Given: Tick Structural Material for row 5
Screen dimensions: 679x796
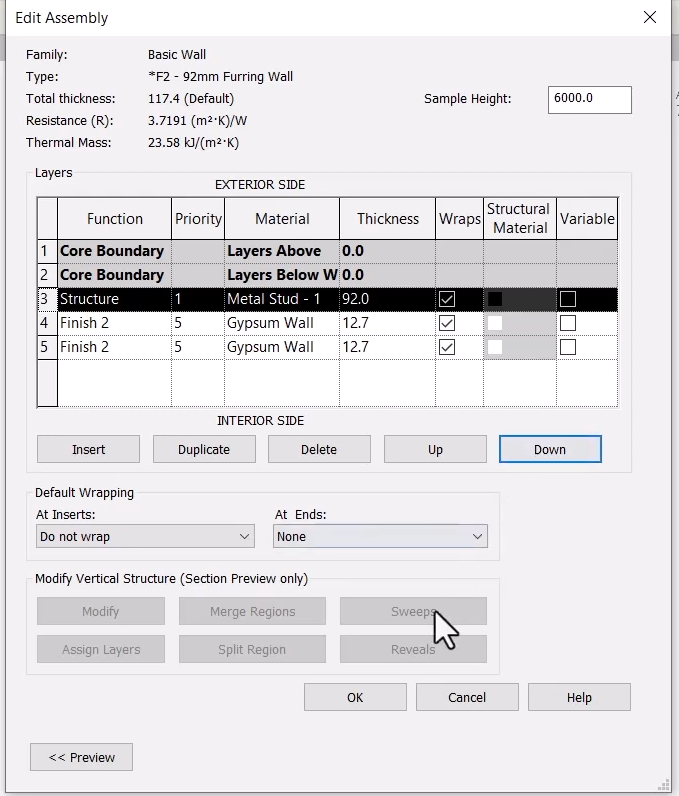Looking at the screenshot, I should (495, 347).
